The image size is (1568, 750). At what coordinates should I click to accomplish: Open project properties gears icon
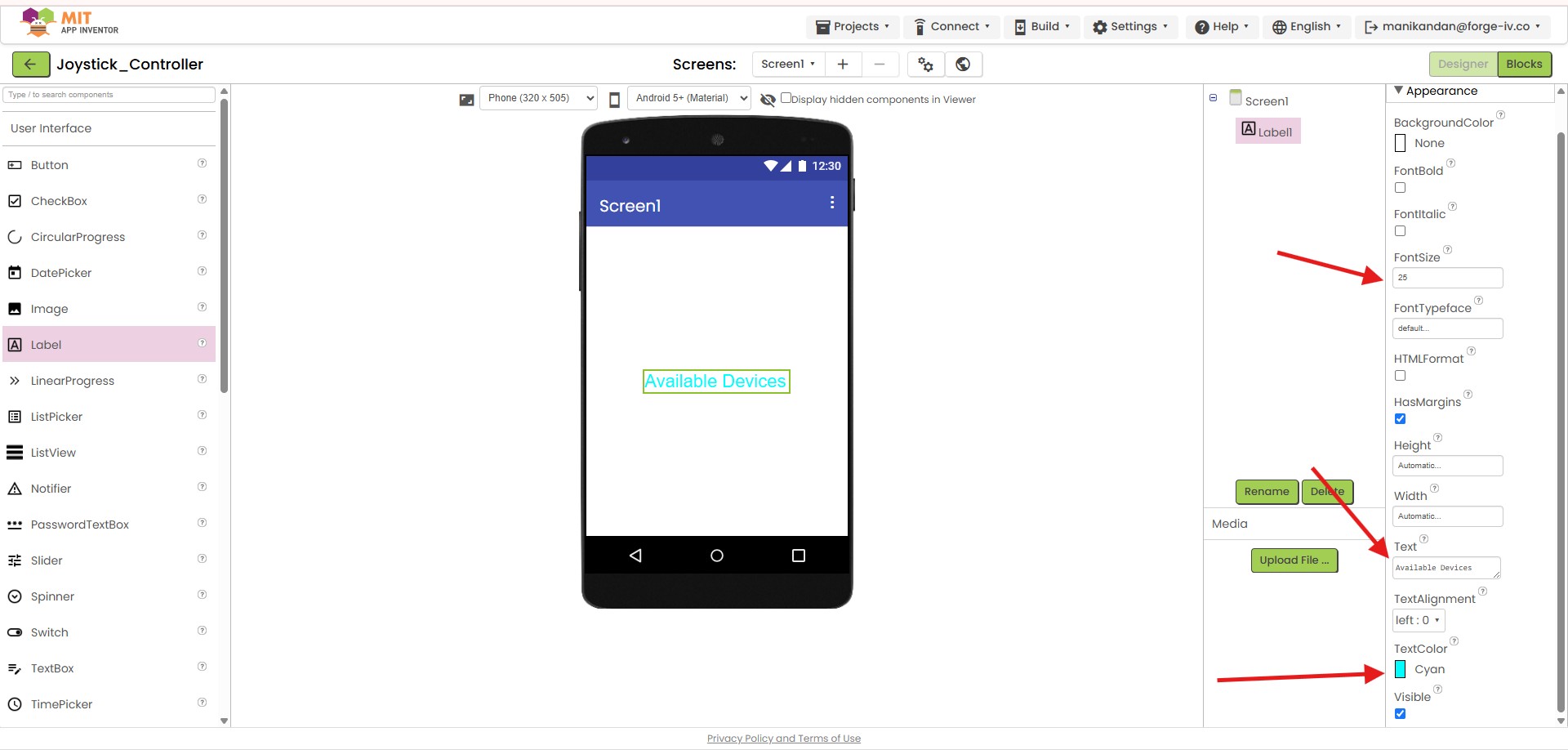click(926, 64)
